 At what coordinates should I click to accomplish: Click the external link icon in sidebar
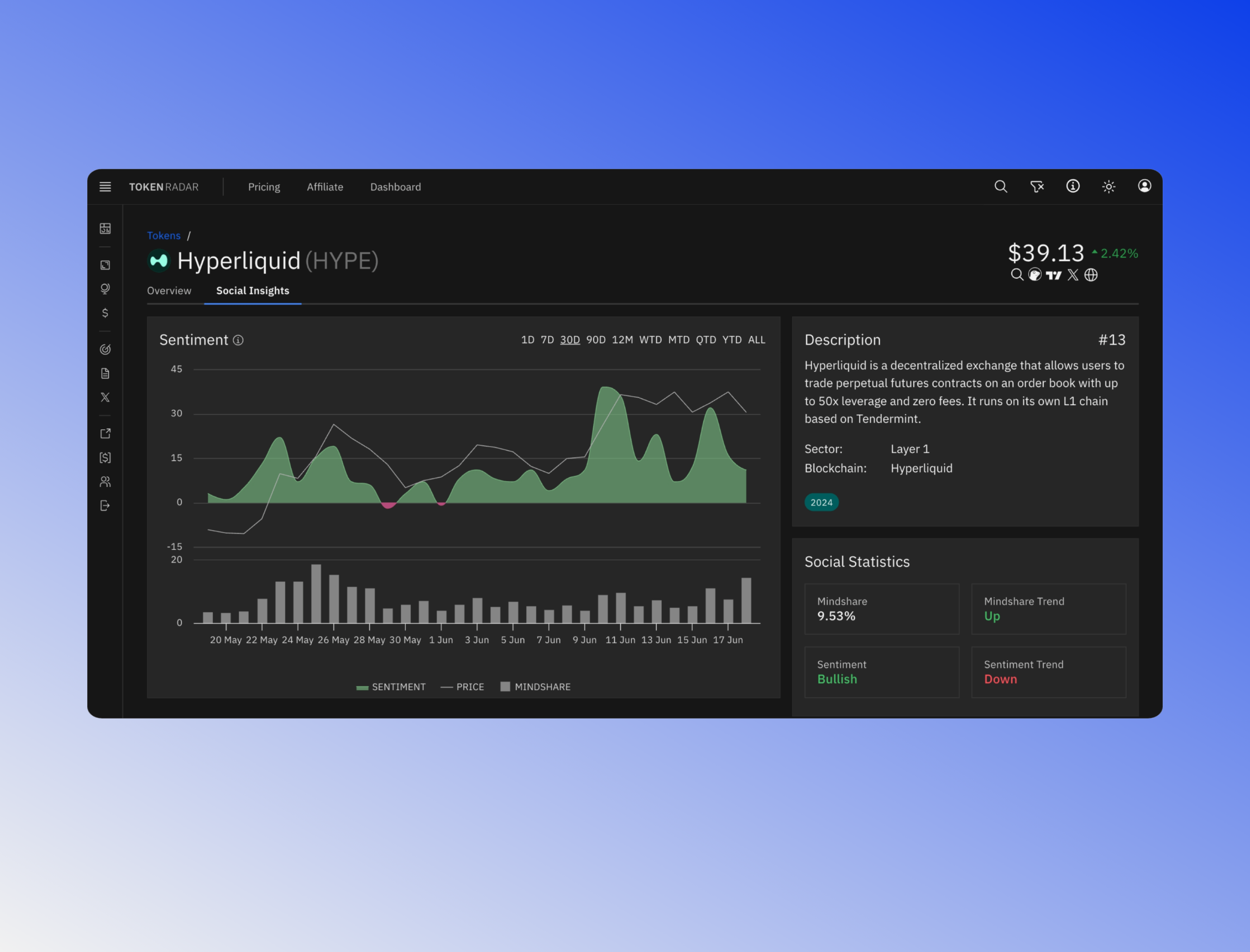(x=105, y=433)
